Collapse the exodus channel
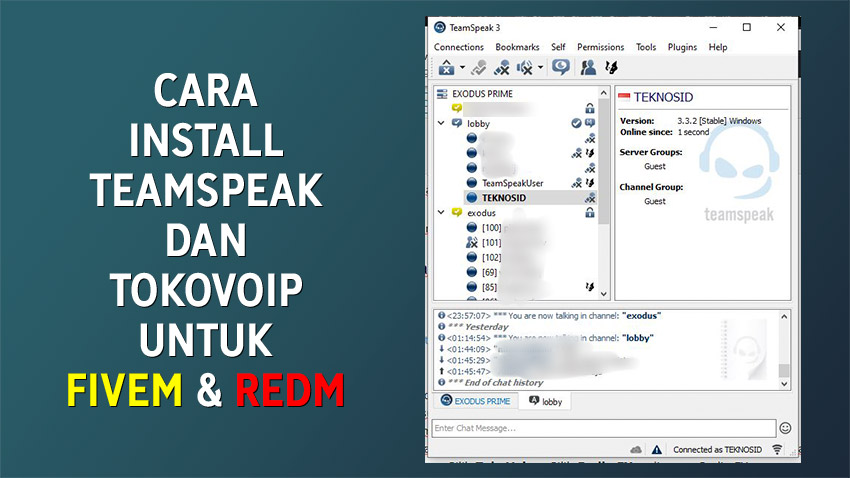850x478 pixels. pos(441,212)
